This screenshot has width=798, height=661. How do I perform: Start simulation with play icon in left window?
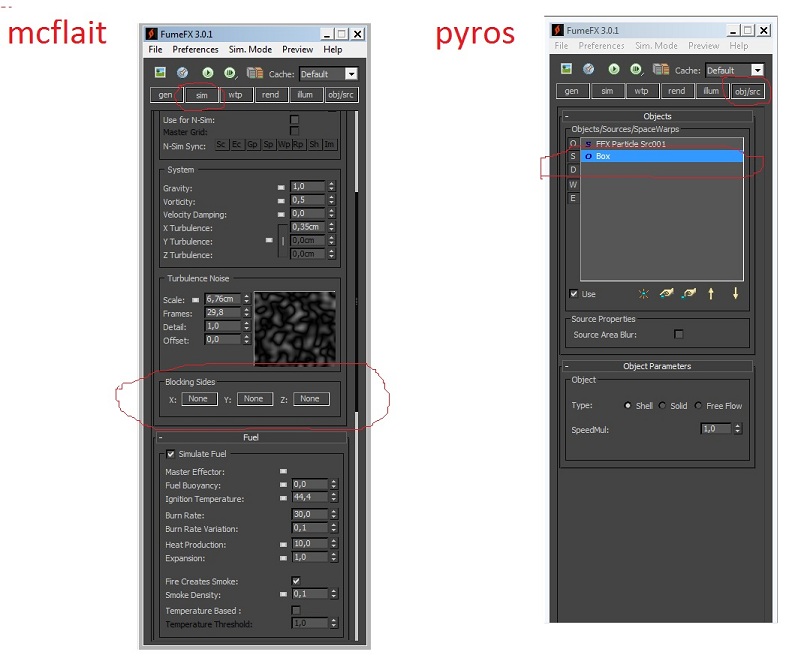(208, 73)
